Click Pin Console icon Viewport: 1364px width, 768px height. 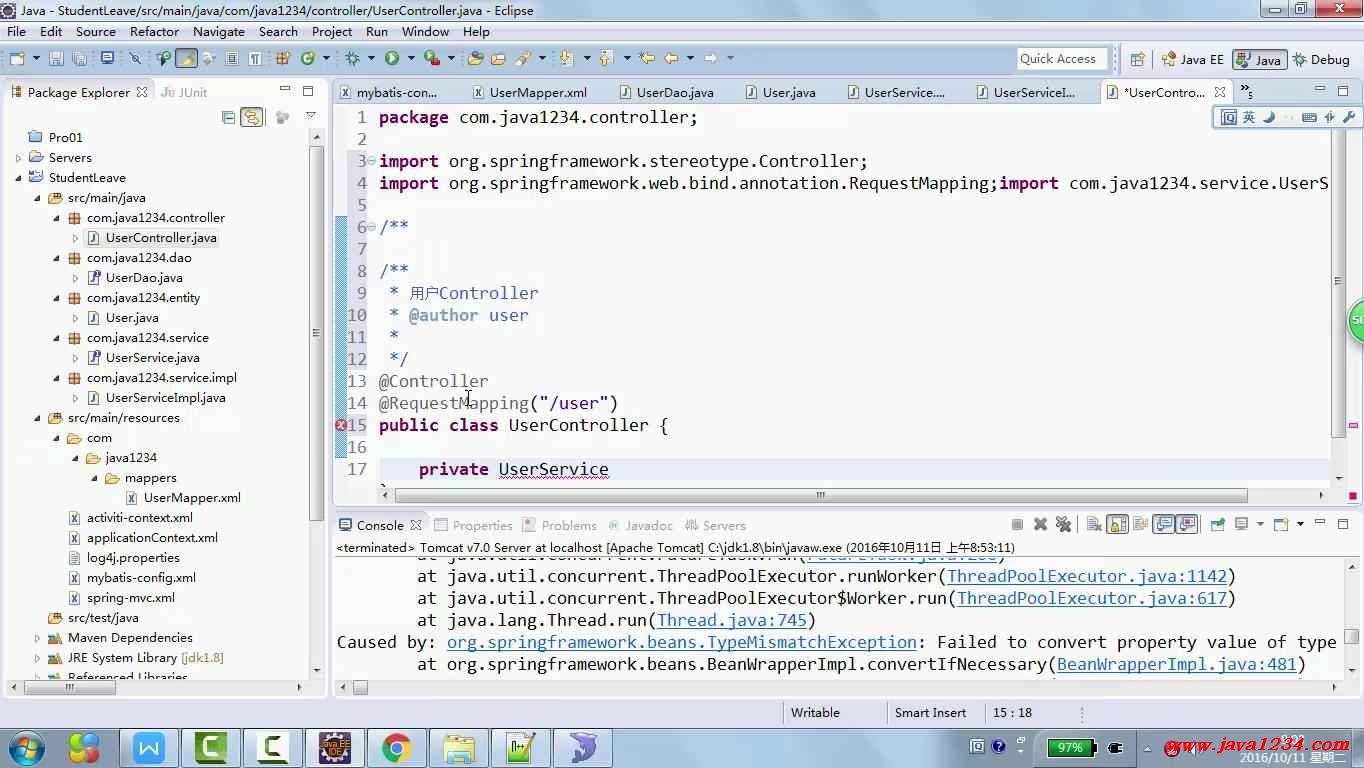(x=1217, y=524)
